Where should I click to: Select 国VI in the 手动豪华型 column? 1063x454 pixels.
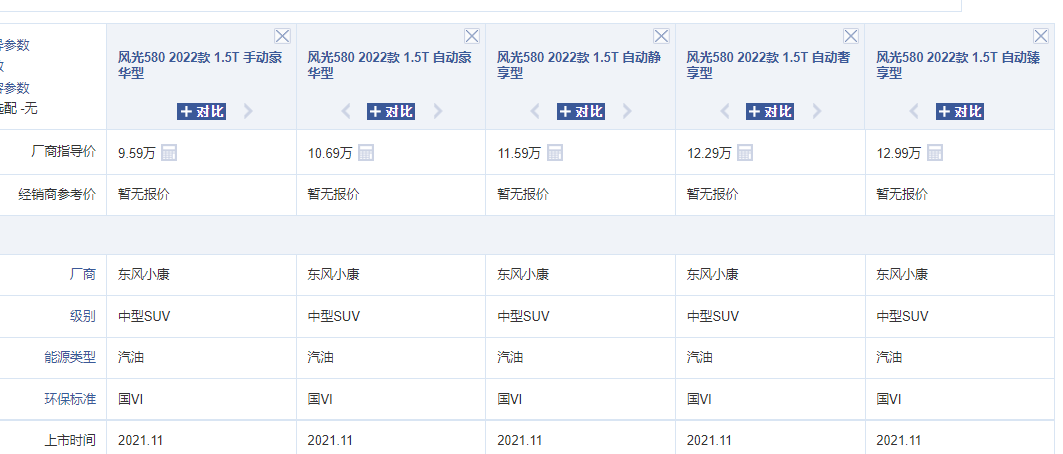130,398
